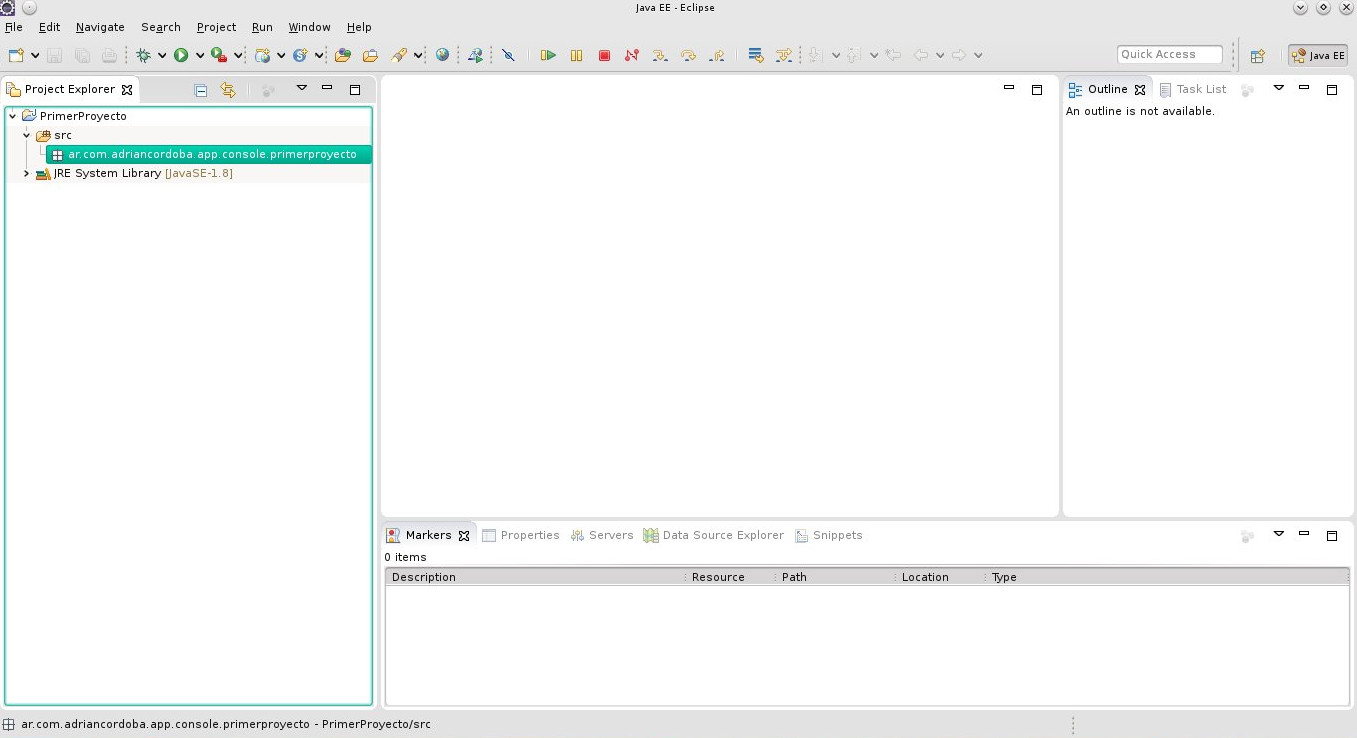Step Over using the debug toolbar icon
The height and width of the screenshot is (738, 1357).
[x=689, y=55]
